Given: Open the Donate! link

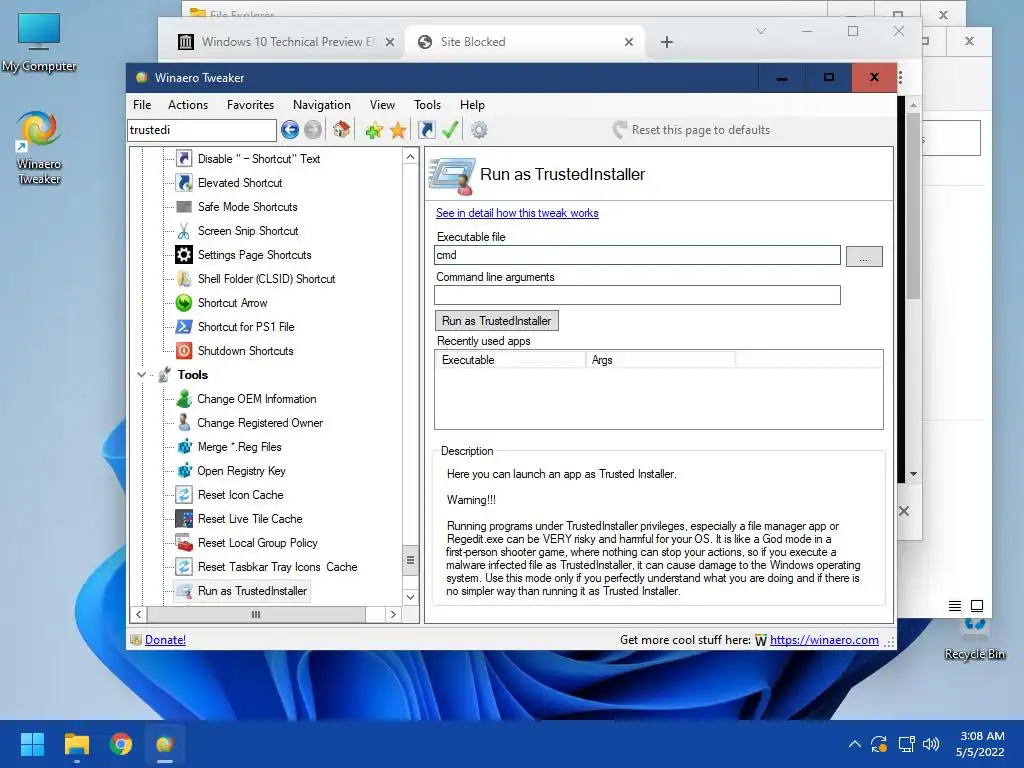Looking at the screenshot, I should pos(165,640).
